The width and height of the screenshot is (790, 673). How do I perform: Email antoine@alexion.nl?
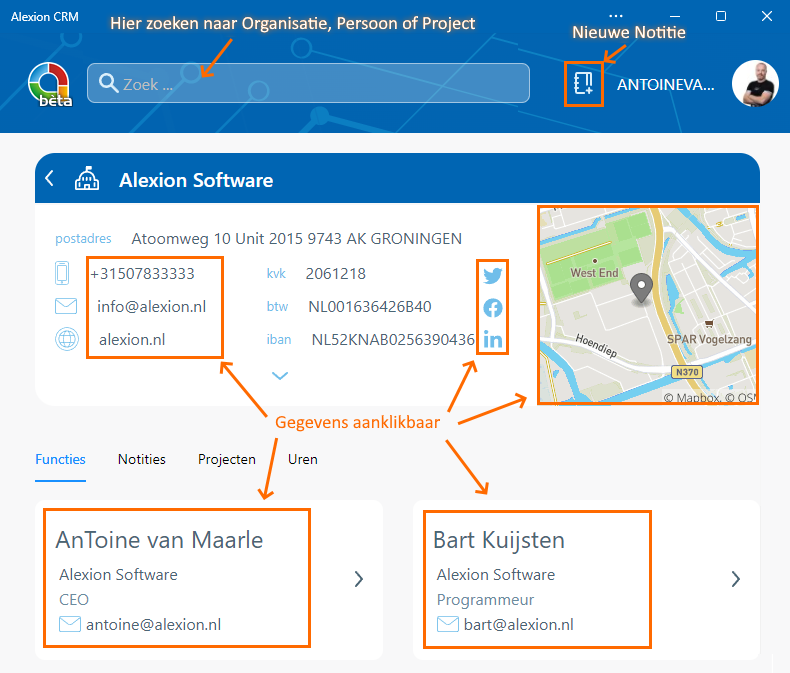tap(154, 625)
